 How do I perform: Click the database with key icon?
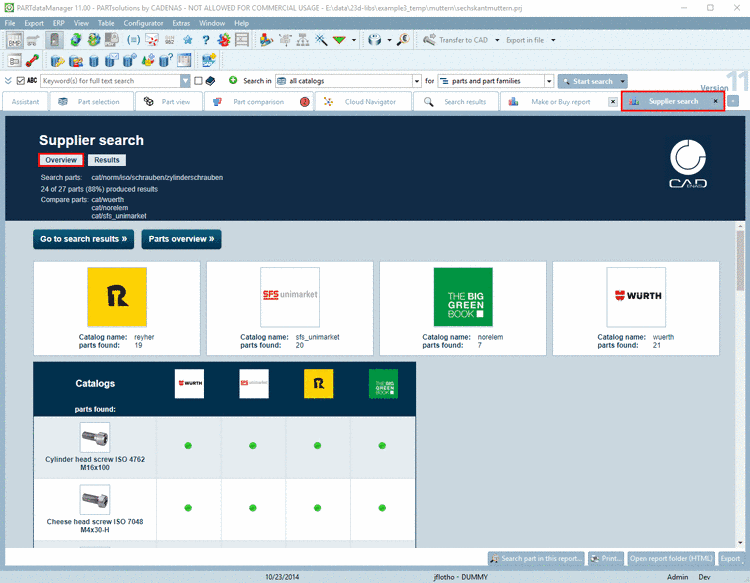(57, 61)
